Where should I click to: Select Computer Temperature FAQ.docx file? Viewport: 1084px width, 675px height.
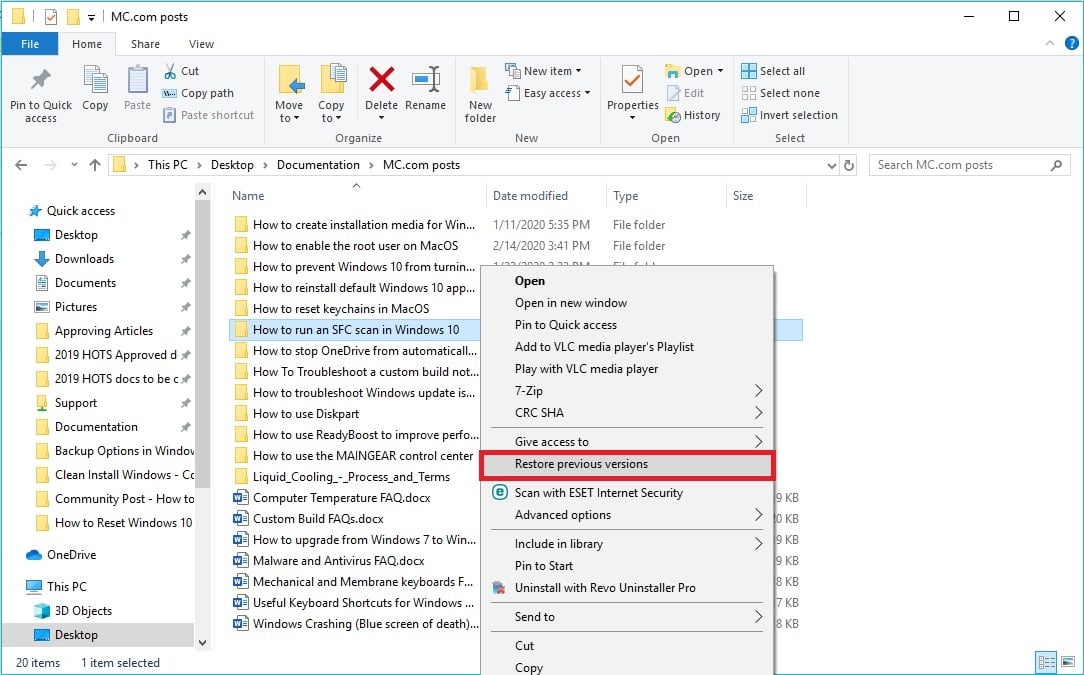point(342,498)
